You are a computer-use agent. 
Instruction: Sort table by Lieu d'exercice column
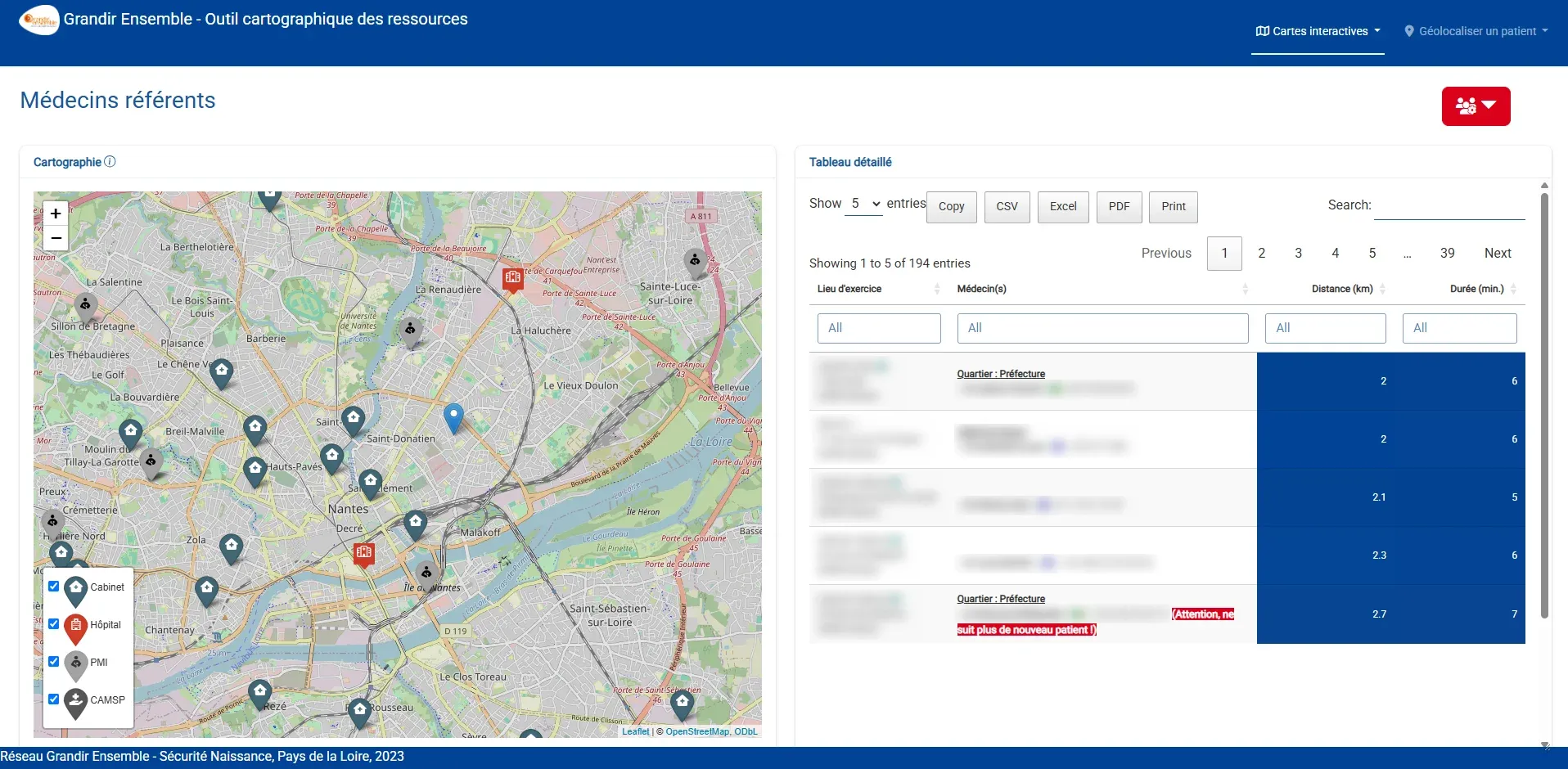pos(879,289)
